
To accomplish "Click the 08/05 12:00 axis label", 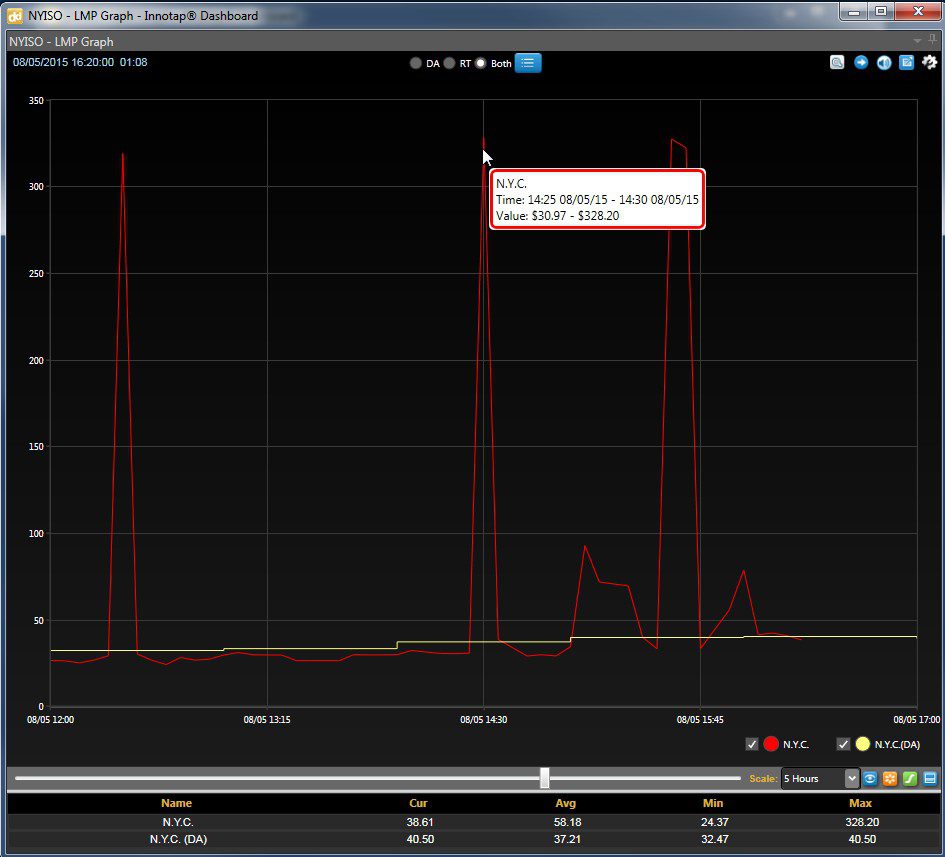I will point(51,720).
